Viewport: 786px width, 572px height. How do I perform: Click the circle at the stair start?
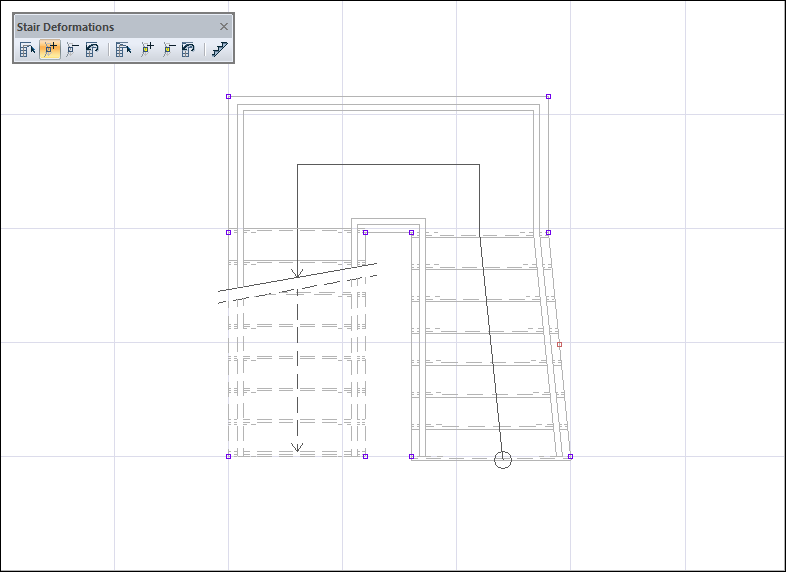click(503, 459)
